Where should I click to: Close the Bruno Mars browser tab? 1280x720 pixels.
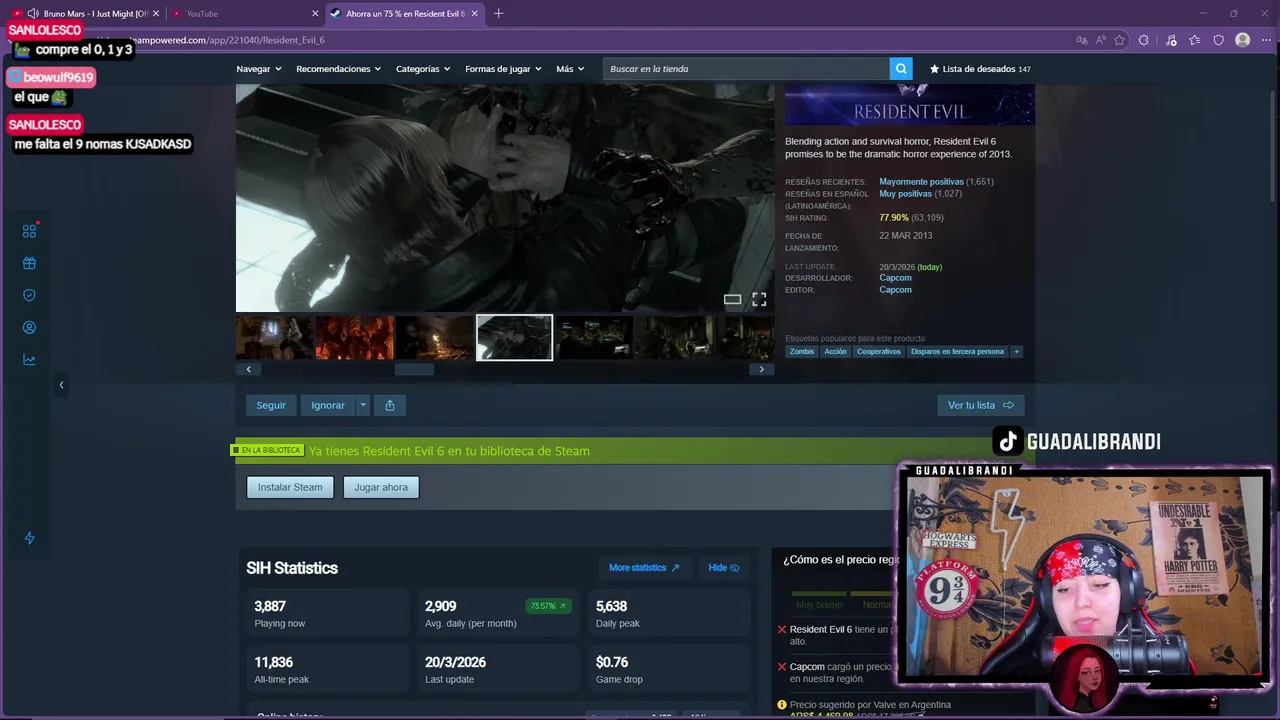tap(156, 13)
